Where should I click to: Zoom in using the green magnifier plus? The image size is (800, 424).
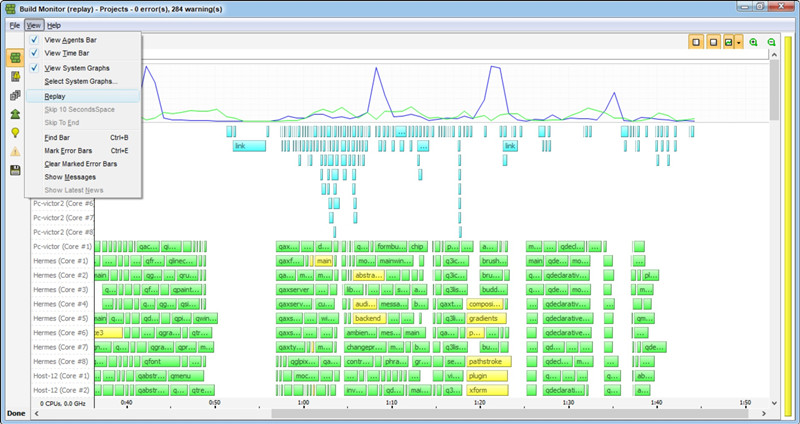tap(753, 42)
